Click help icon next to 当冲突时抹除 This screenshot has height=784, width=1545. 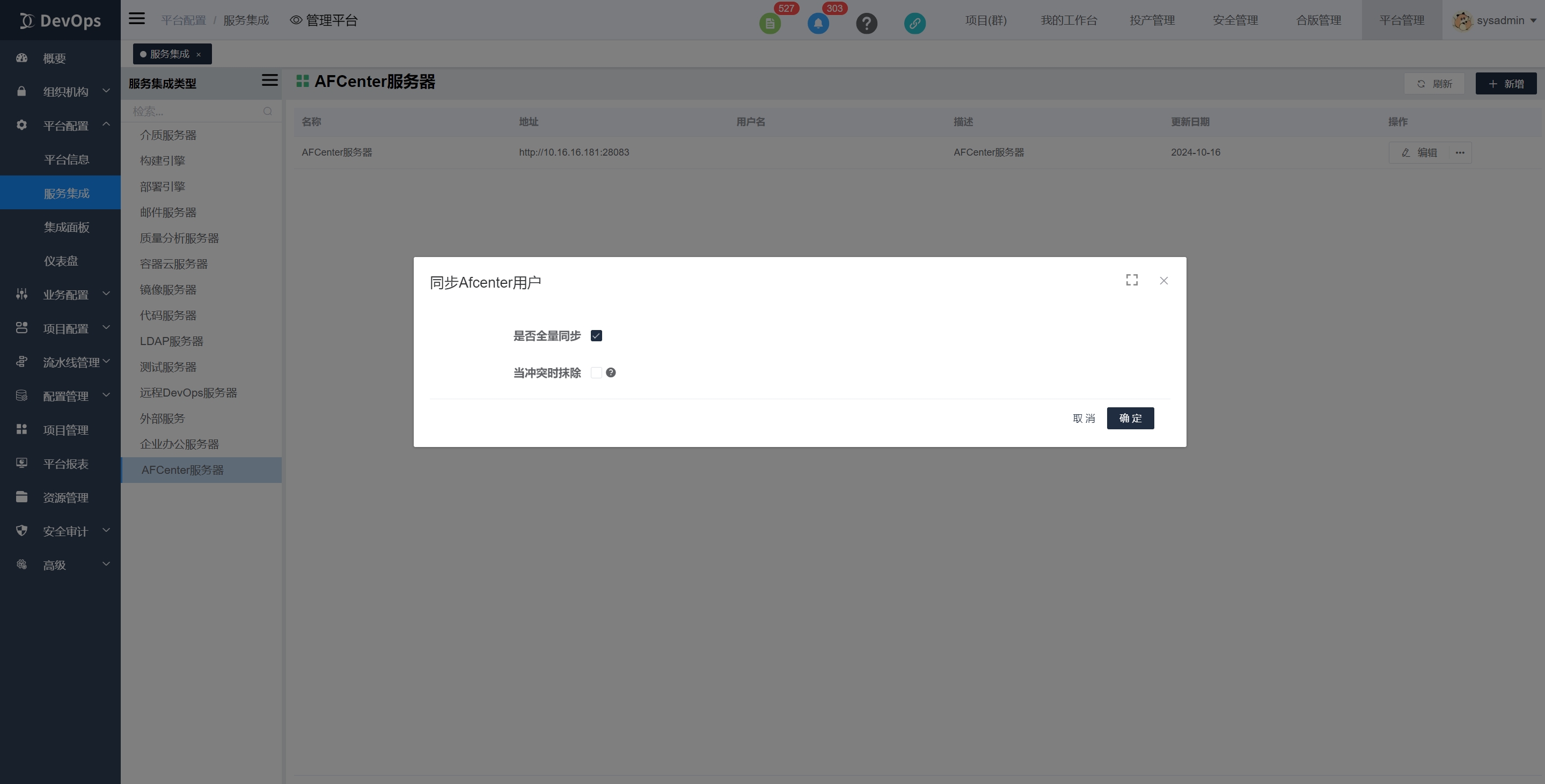point(611,372)
